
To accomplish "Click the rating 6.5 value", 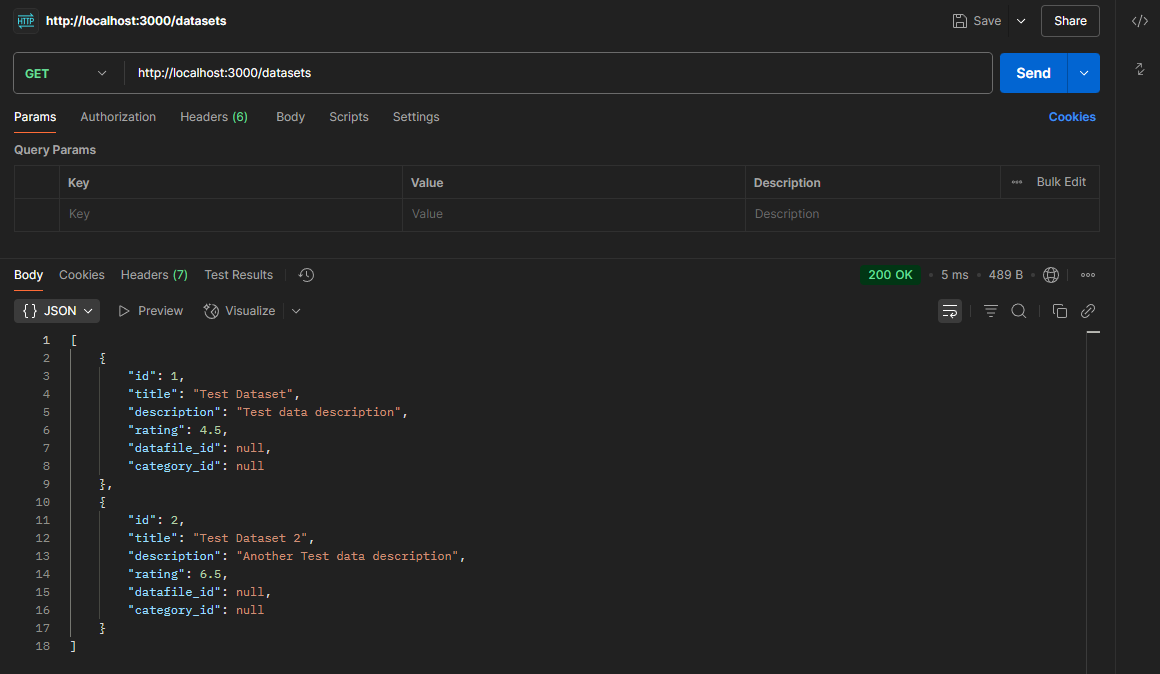I will (x=210, y=575).
